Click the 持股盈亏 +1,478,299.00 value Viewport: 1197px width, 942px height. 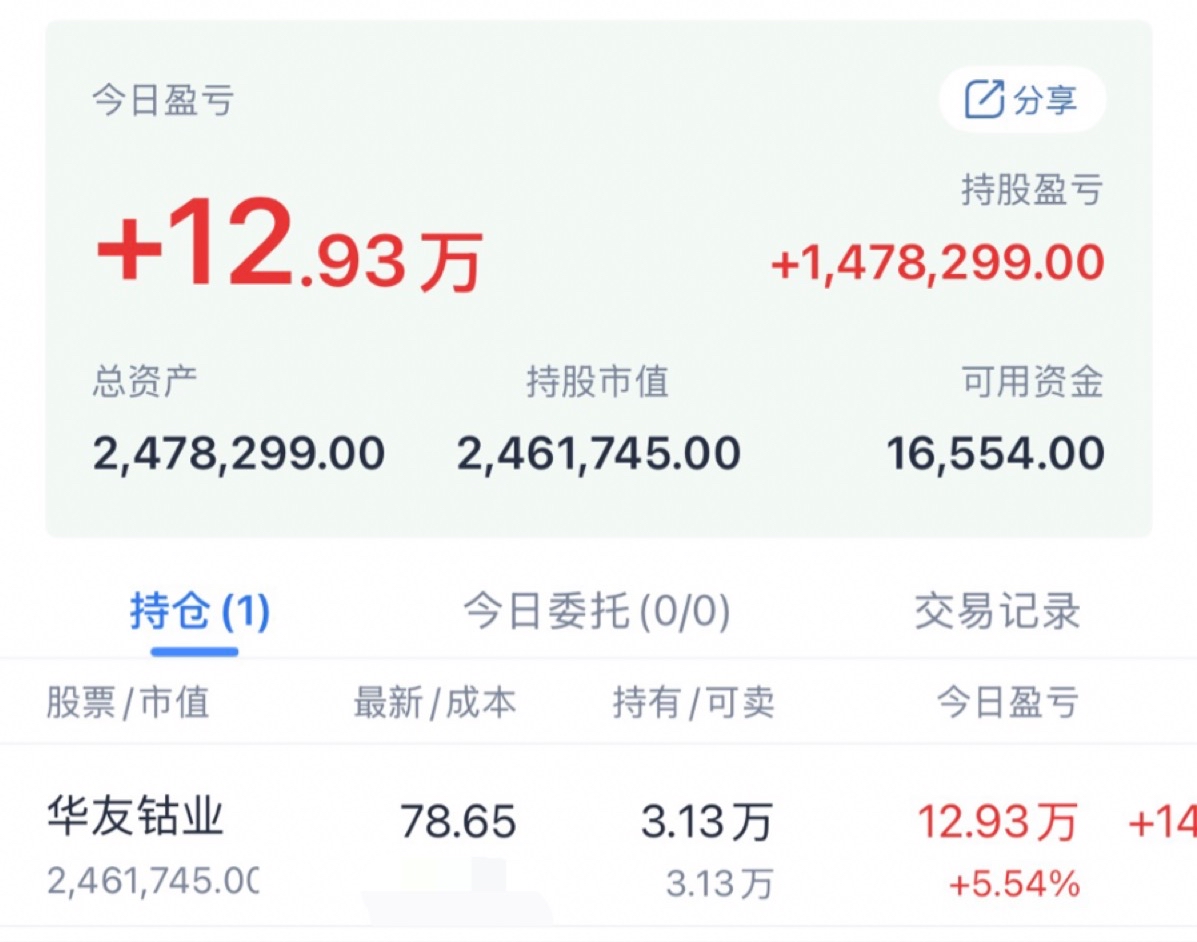tap(937, 263)
